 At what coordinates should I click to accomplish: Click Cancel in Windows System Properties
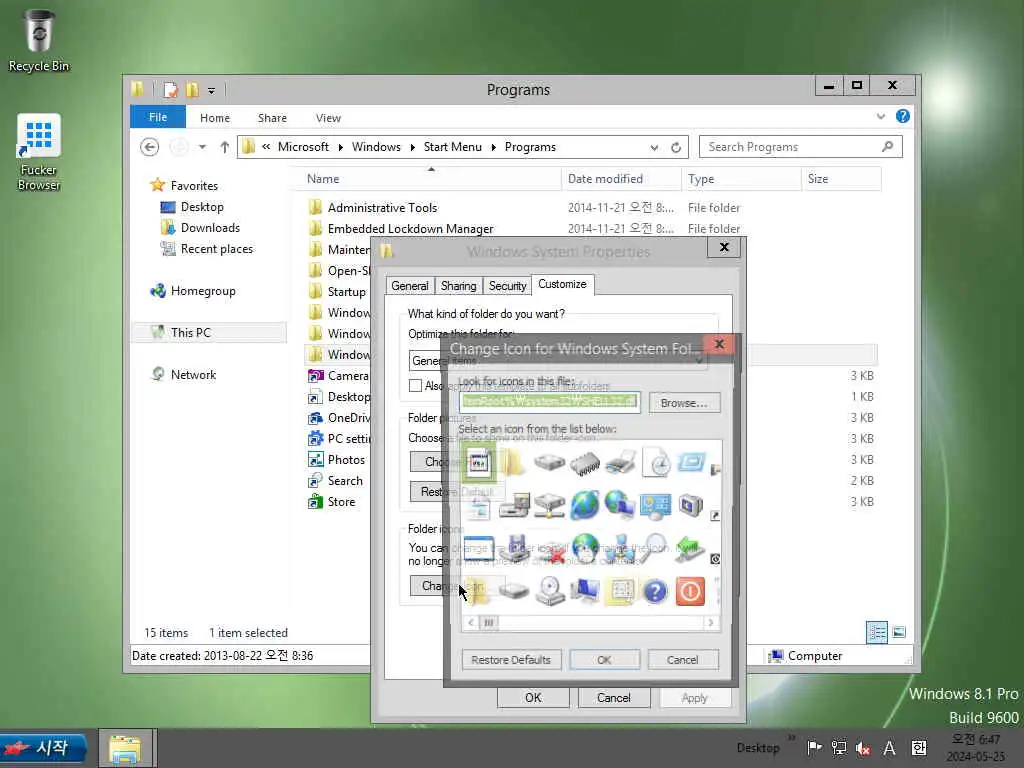coord(614,697)
